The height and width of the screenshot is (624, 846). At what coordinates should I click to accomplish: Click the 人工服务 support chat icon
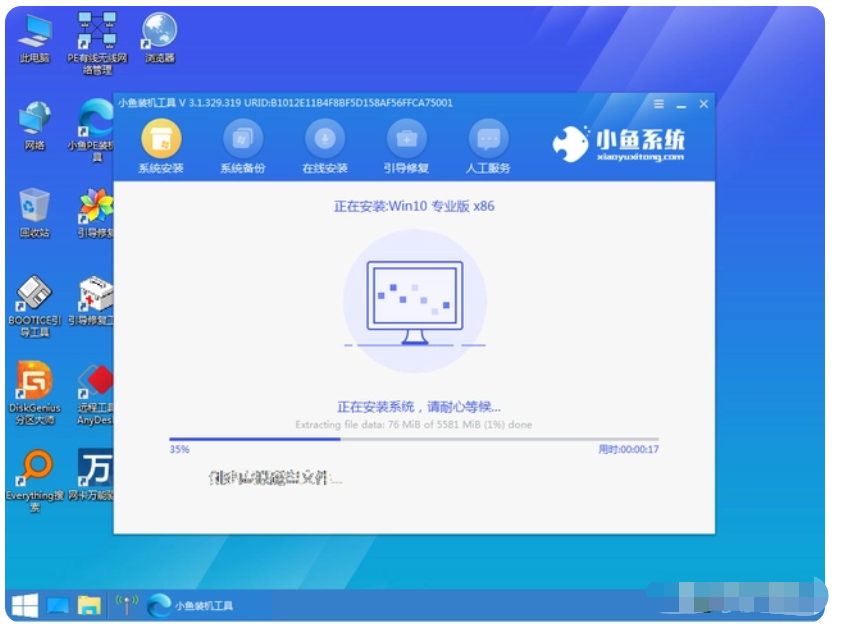(x=487, y=146)
